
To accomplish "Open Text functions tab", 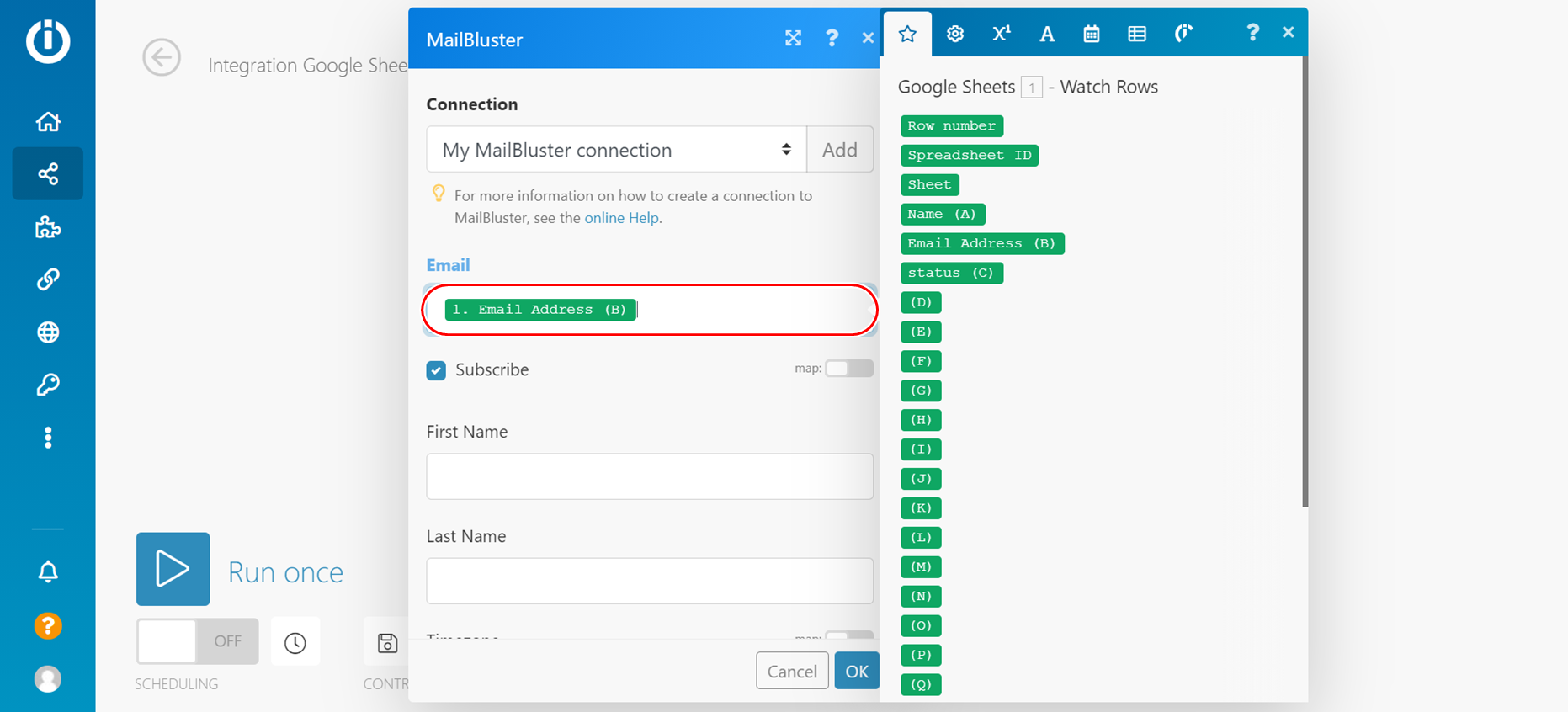I will [x=1046, y=34].
